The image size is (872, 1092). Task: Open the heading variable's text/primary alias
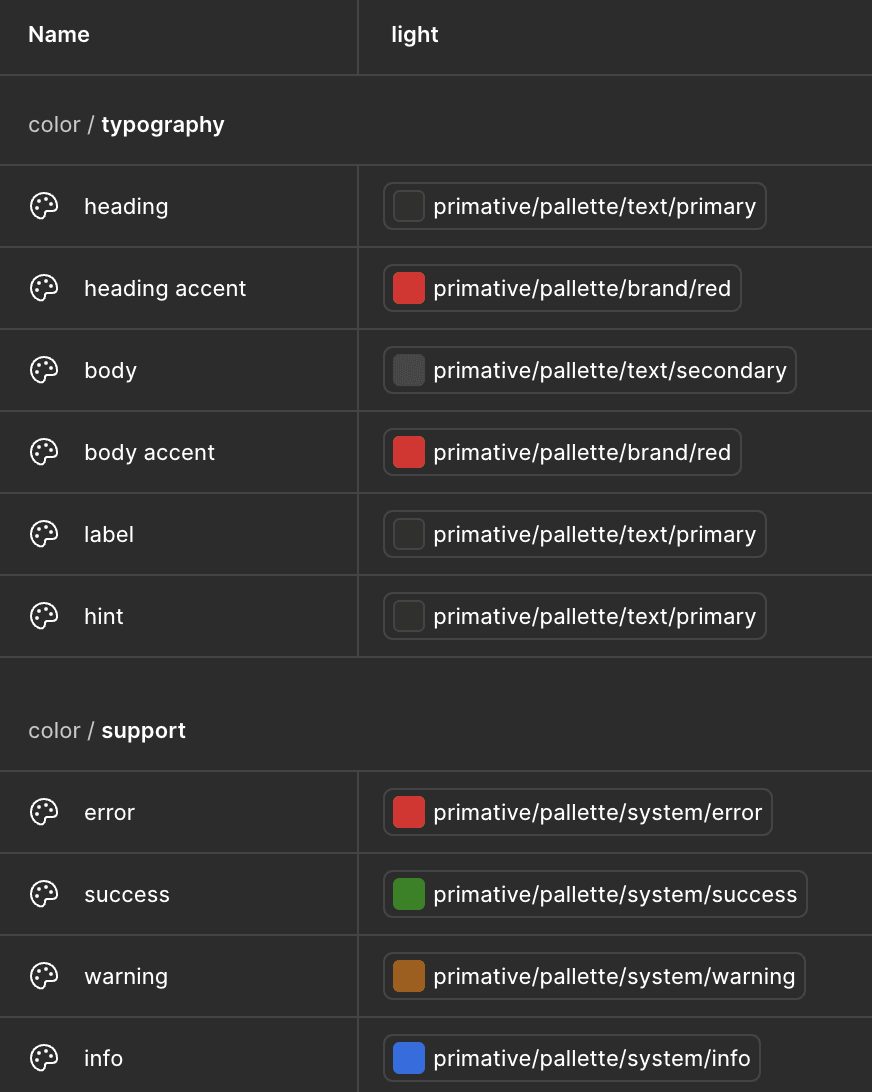[x=593, y=206]
